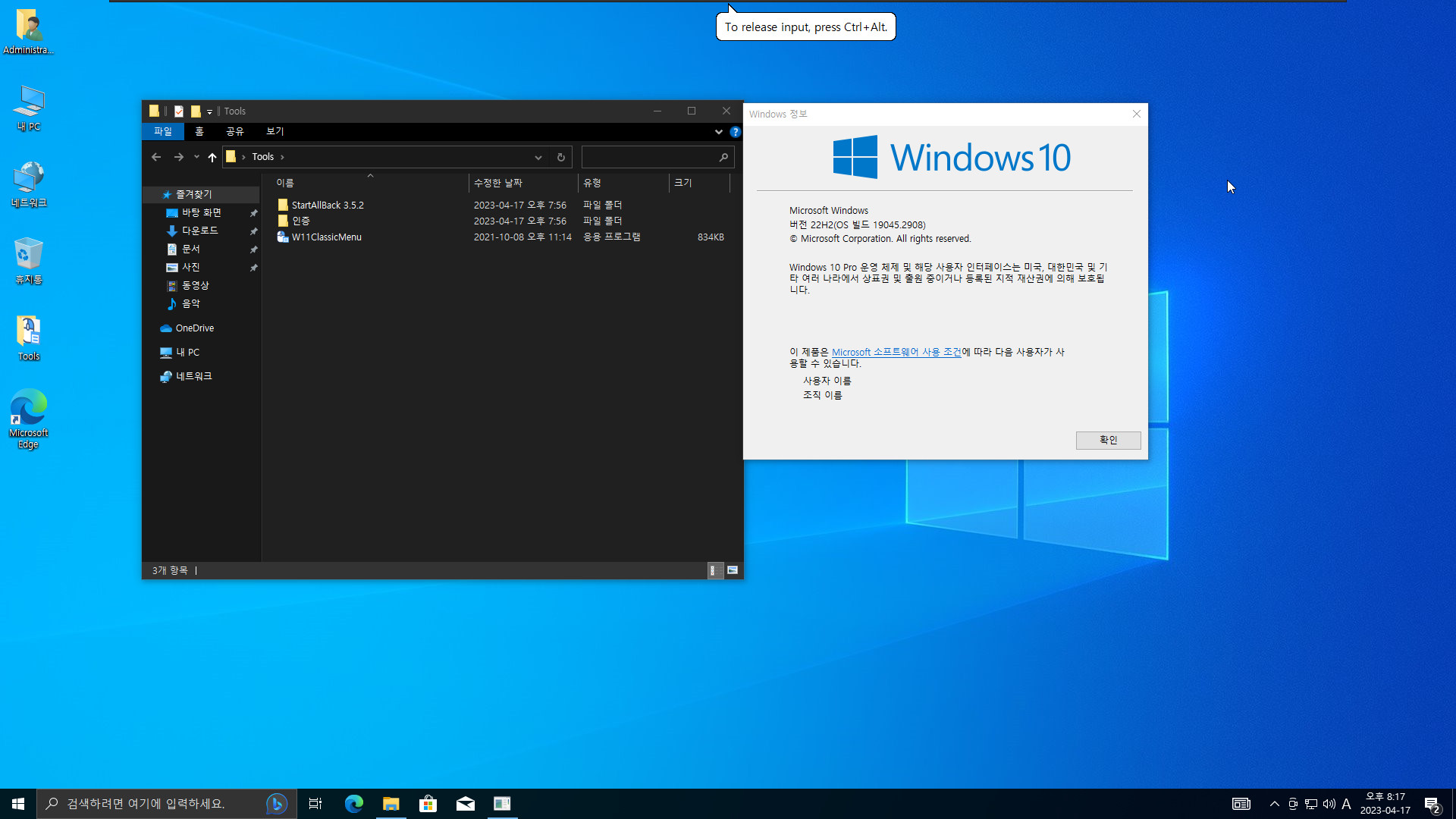Sort by 수정한 날짜 column header

coord(523,183)
